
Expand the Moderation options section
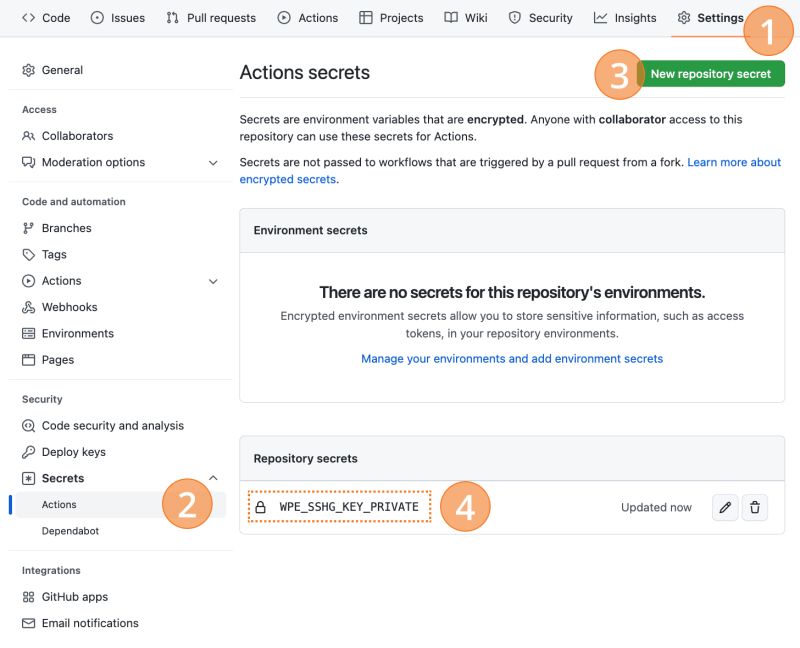(x=211, y=162)
